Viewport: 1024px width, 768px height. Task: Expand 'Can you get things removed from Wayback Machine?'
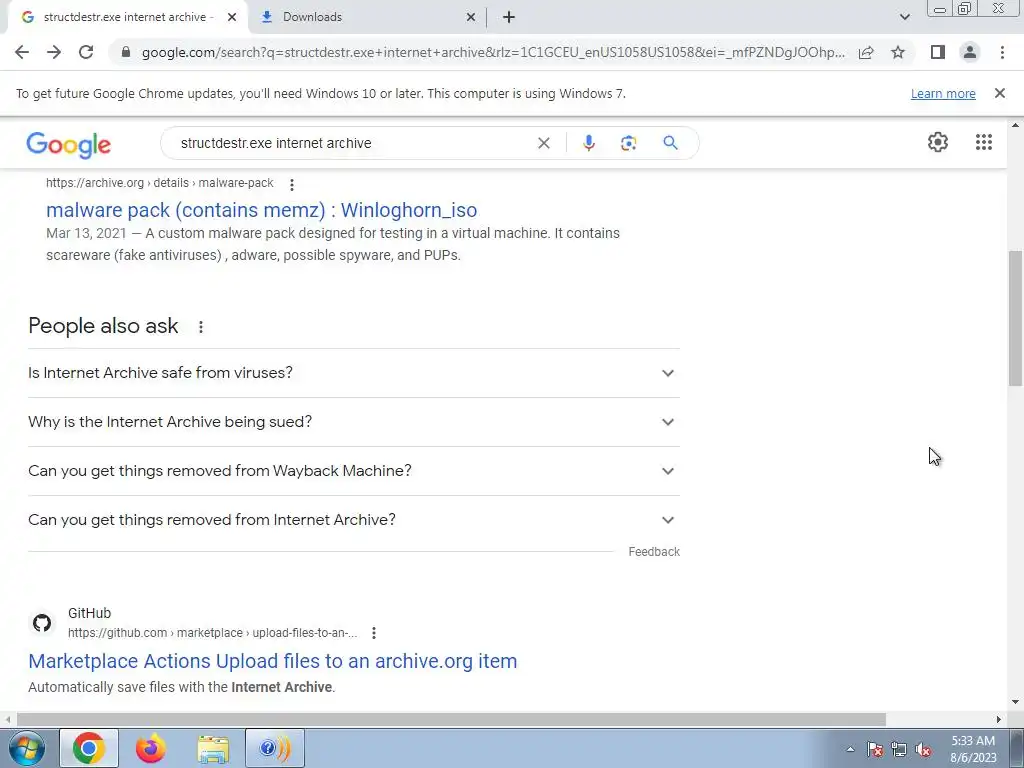[354, 471]
